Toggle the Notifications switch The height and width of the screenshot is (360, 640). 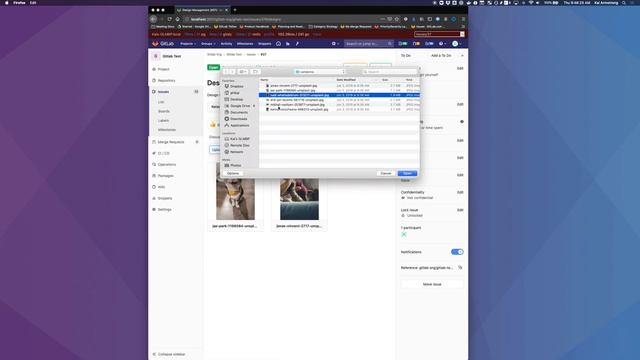pos(457,252)
